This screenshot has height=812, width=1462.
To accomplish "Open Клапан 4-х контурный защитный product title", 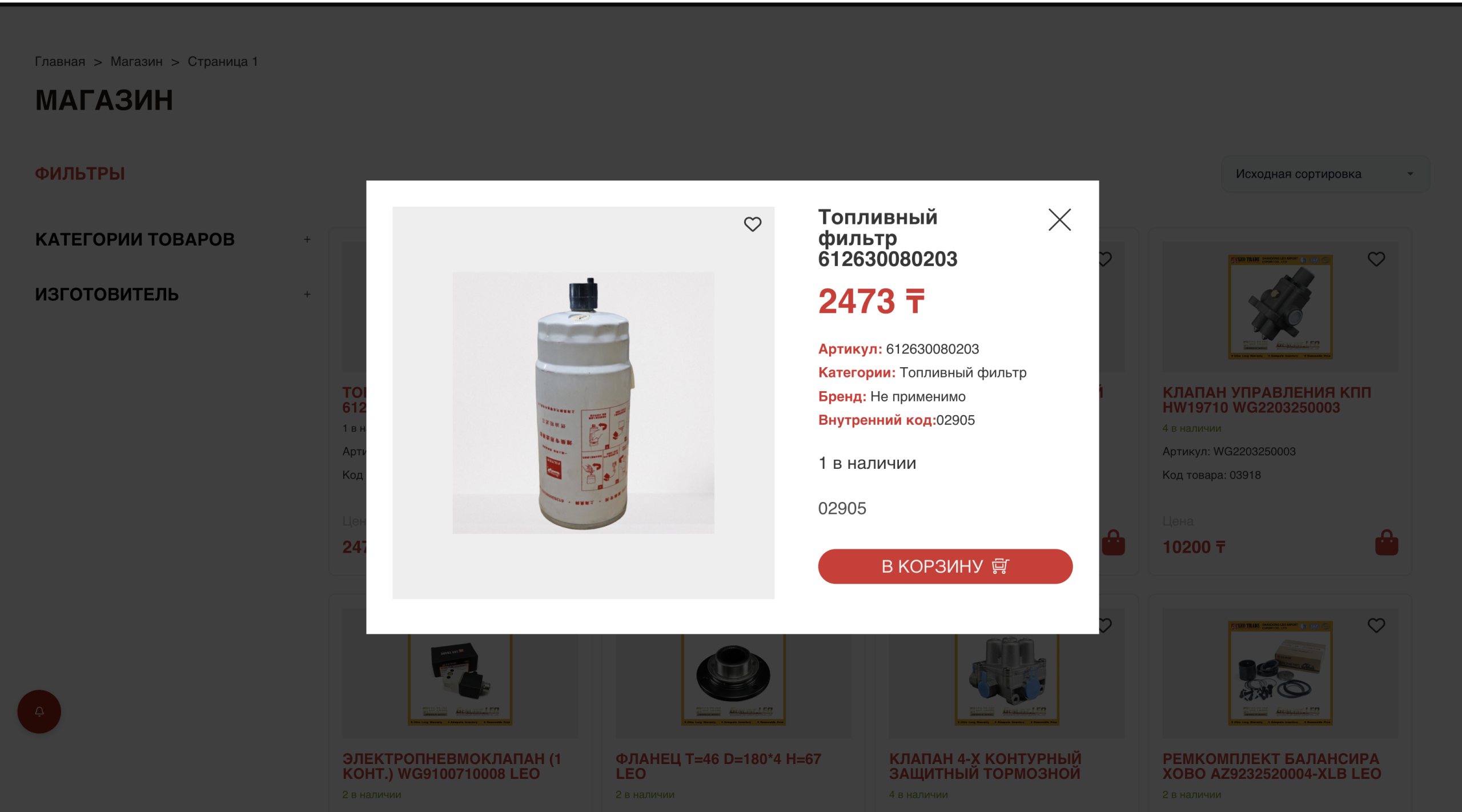I will (x=985, y=766).
